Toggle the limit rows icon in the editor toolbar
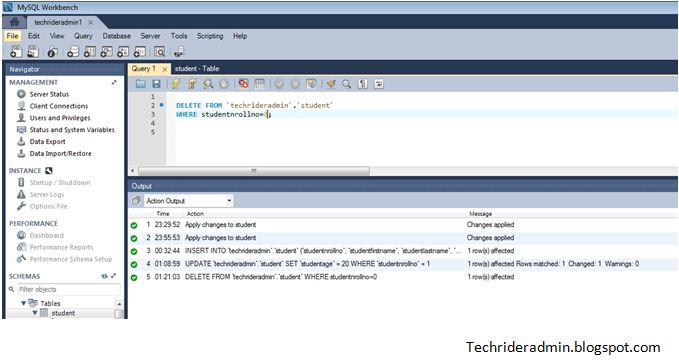The height and width of the screenshot is (360, 679). tap(259, 84)
